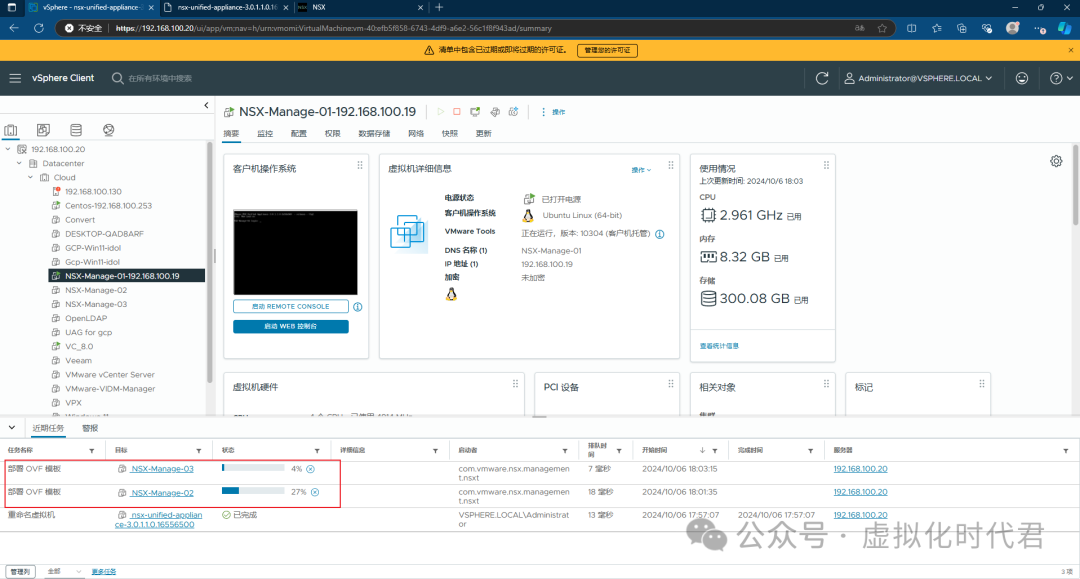Open browser split screen icon

coord(911,28)
